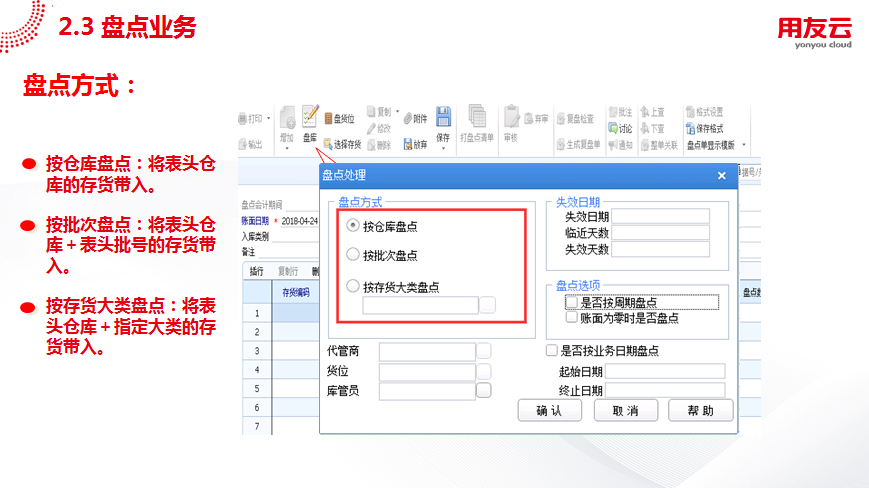Expand the arrow below 增加
Image resolution: width=869 pixels, height=488 pixels.
pos(287,148)
